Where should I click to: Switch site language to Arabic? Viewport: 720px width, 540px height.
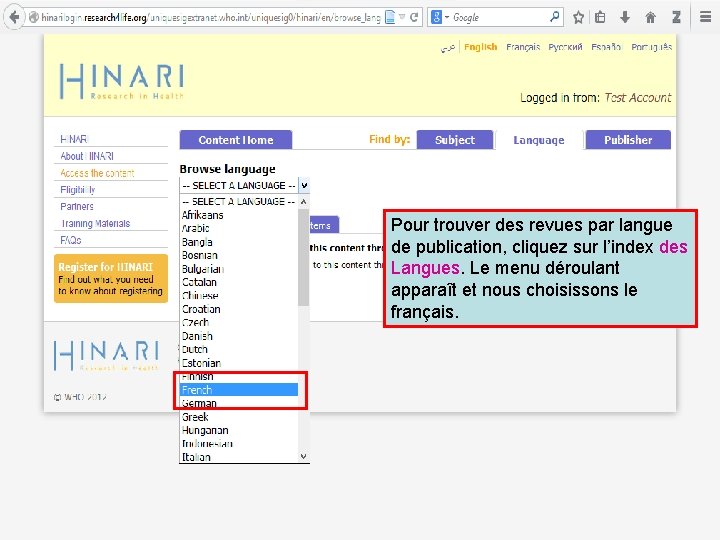coord(448,47)
